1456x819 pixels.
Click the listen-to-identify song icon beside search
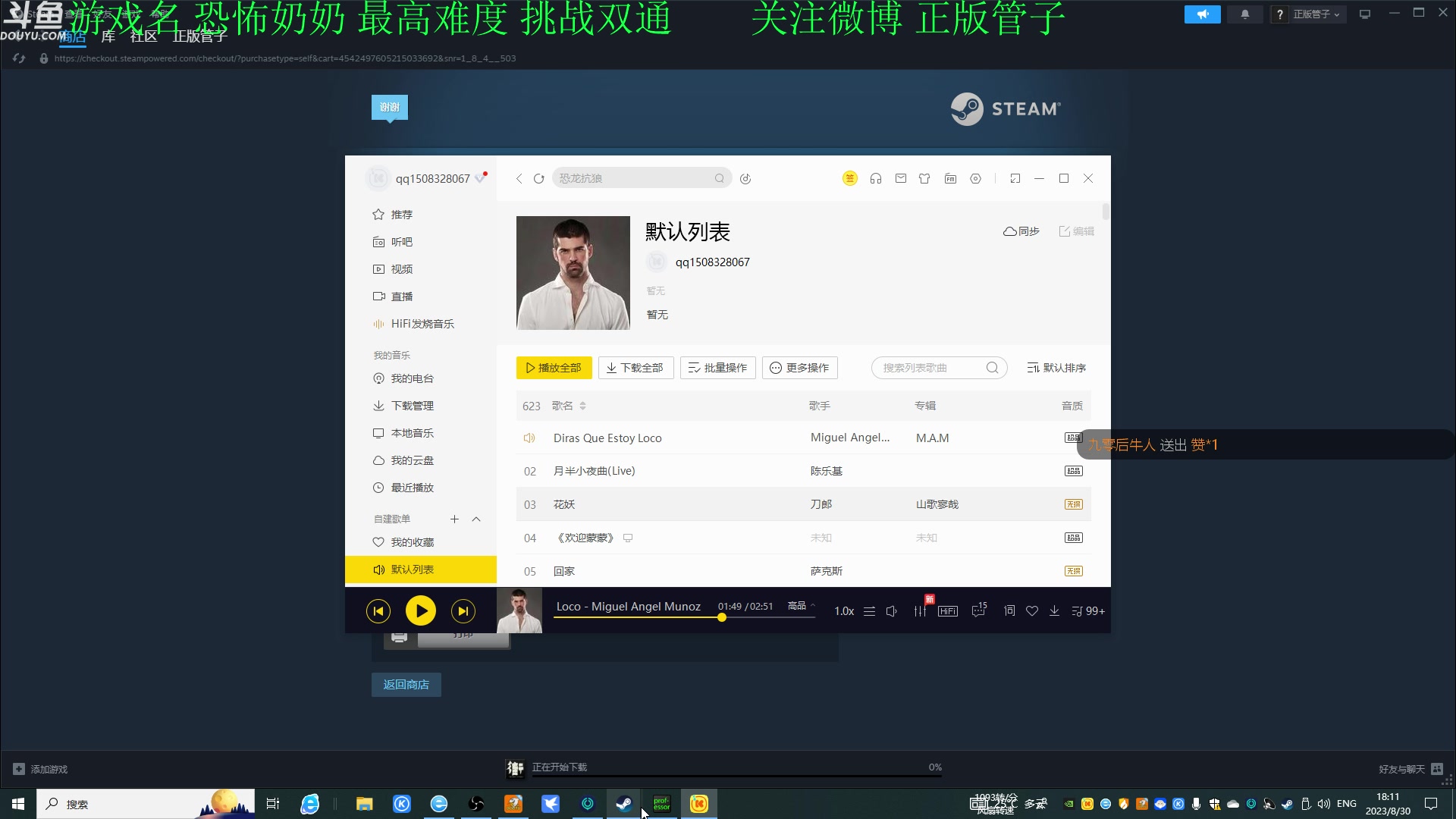(745, 178)
